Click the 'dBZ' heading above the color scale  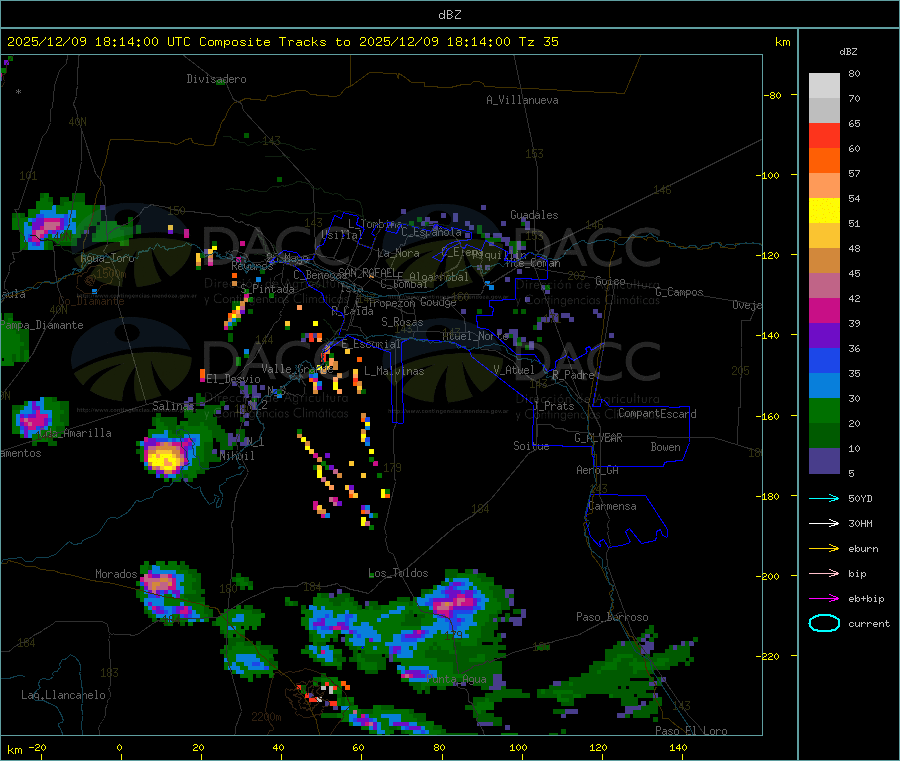(848, 52)
